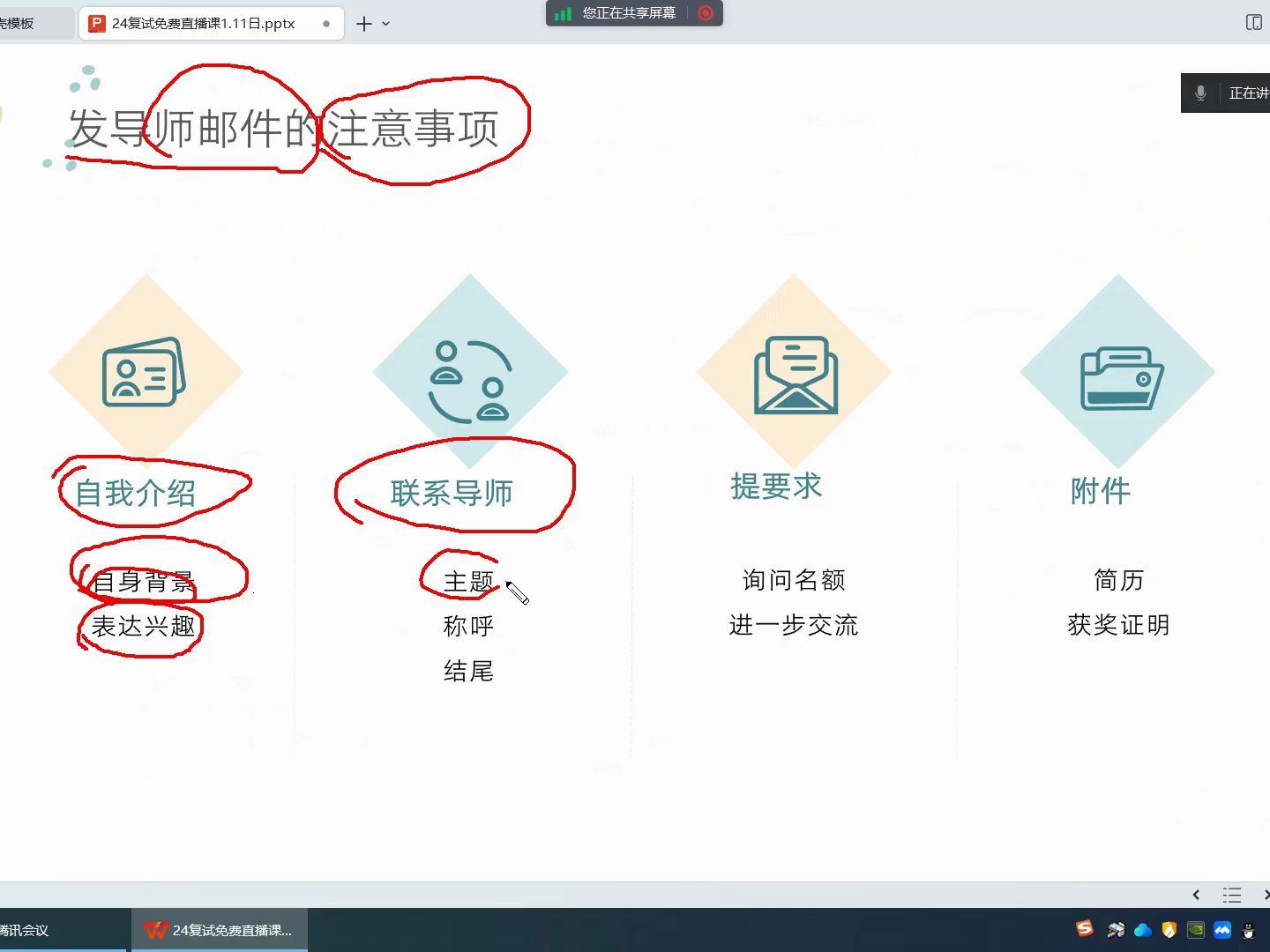Click the colorful printer-like tray icon
The height and width of the screenshot is (952, 1270).
click(x=1116, y=929)
